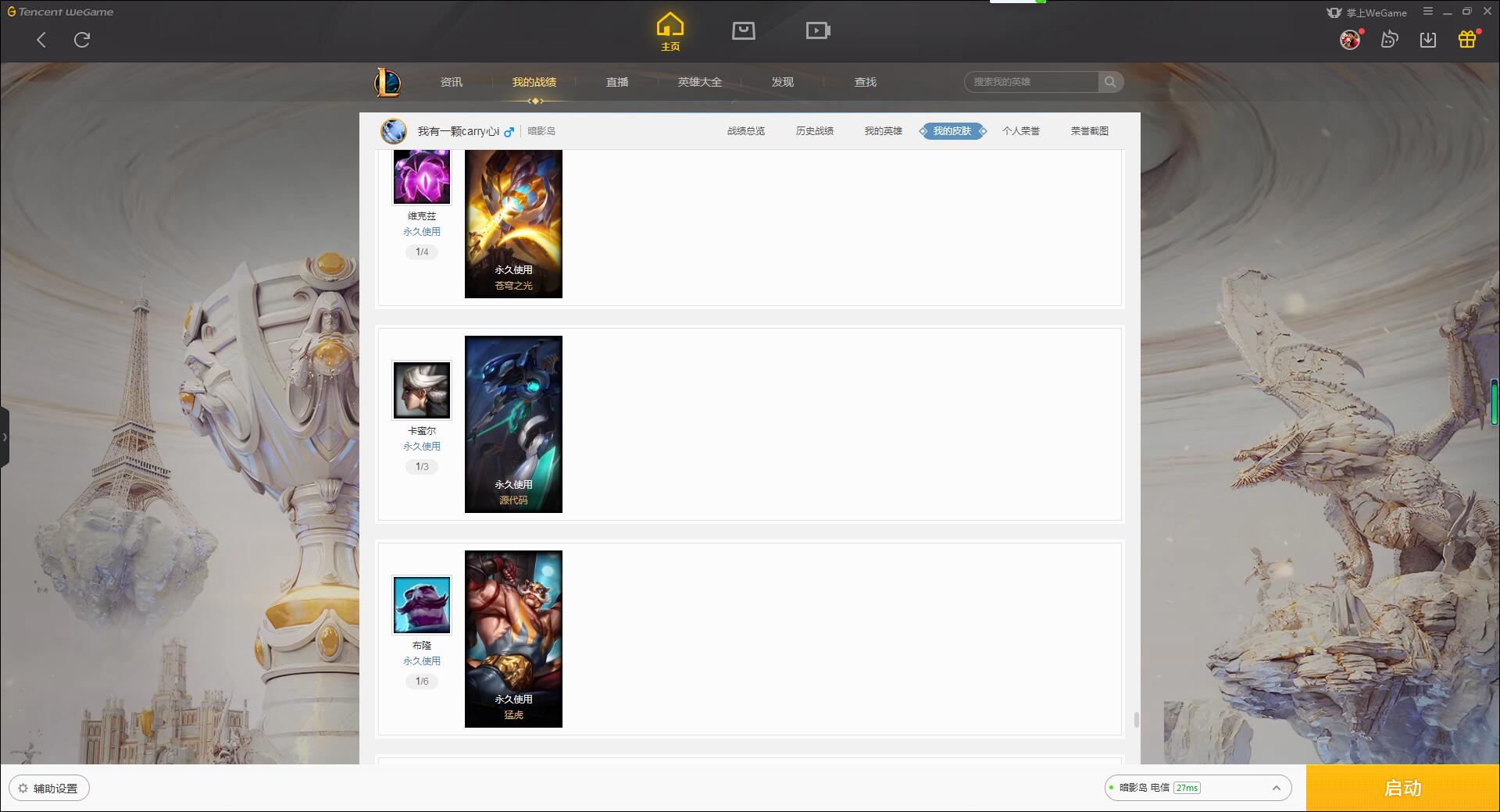This screenshot has width=1500, height=812.
Task: Click the 1/4 skin count badge
Action: pyautogui.click(x=422, y=252)
